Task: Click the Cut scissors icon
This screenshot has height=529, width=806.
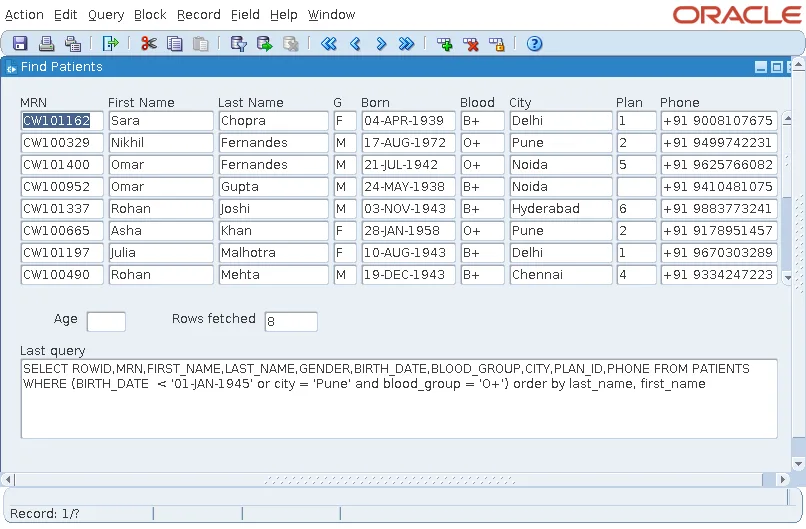Action: coord(149,44)
